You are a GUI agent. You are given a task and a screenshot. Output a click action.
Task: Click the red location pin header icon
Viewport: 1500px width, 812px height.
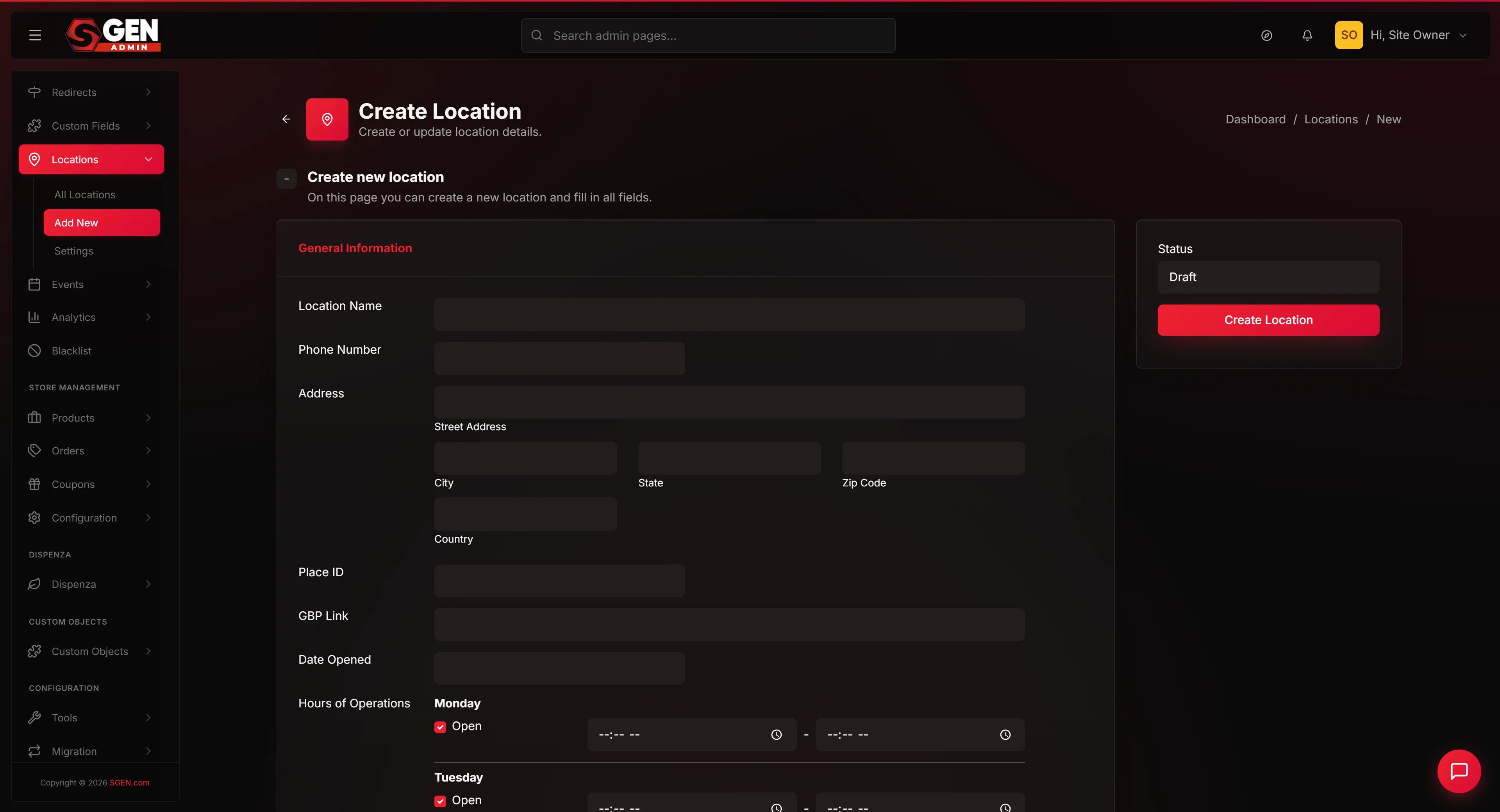pos(327,119)
